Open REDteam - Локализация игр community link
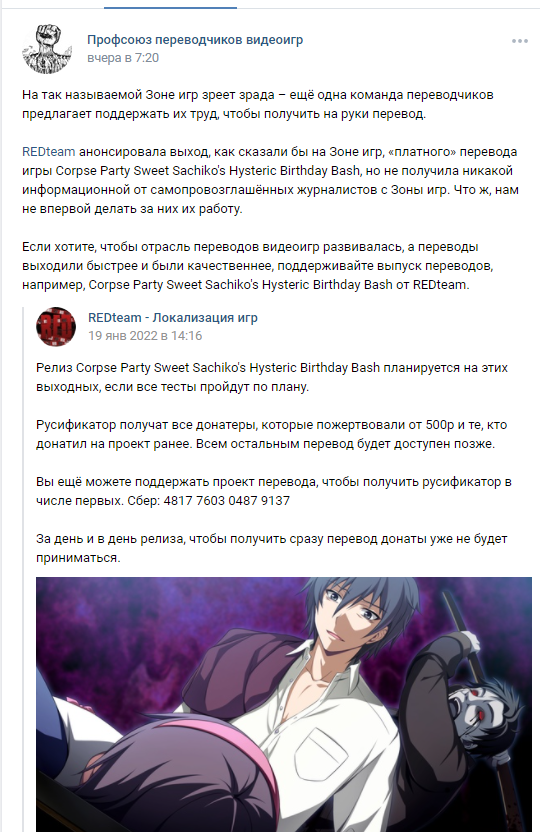Screen dimensions: 540x832 173,318
